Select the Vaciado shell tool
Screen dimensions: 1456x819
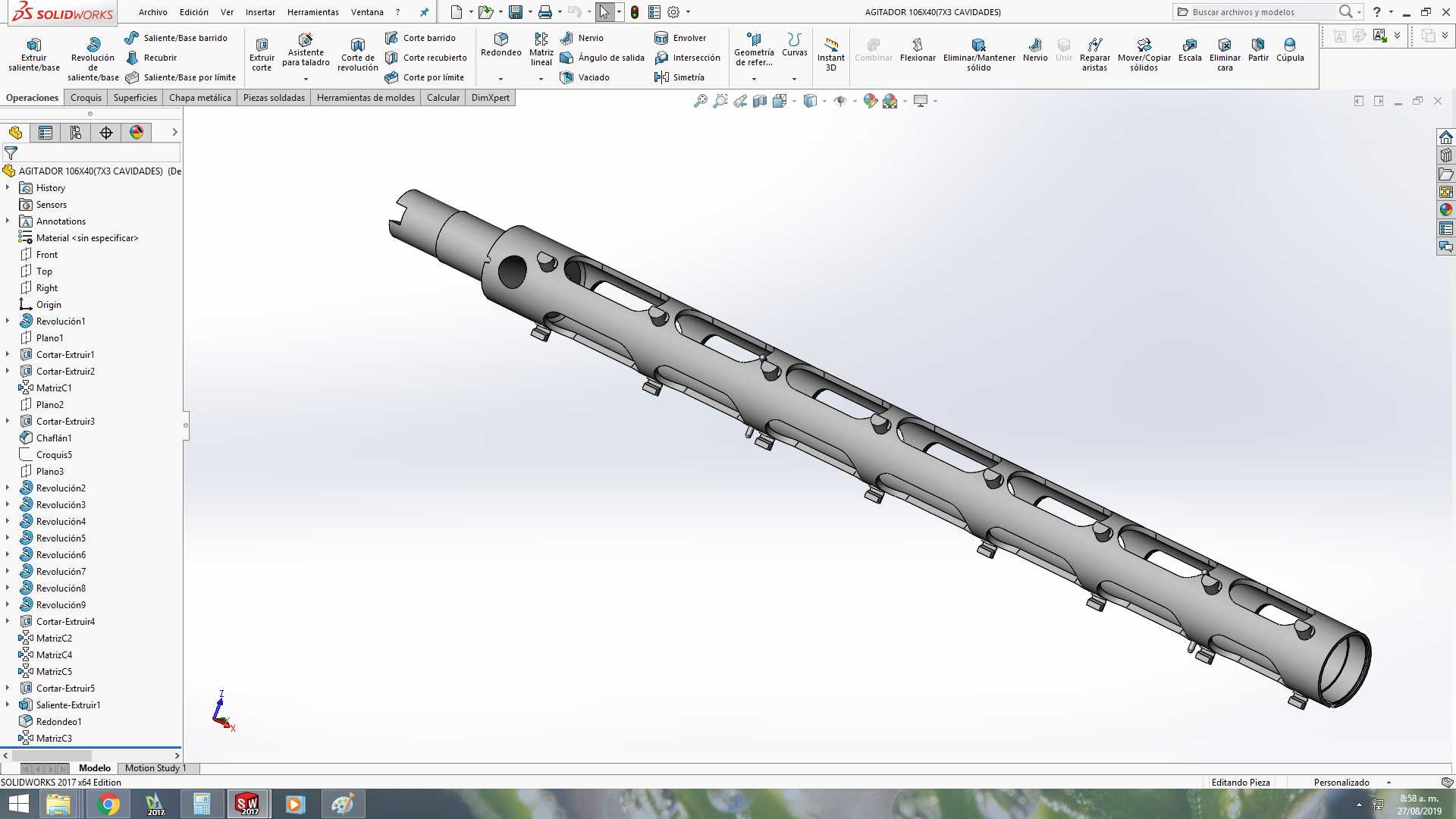coord(585,77)
